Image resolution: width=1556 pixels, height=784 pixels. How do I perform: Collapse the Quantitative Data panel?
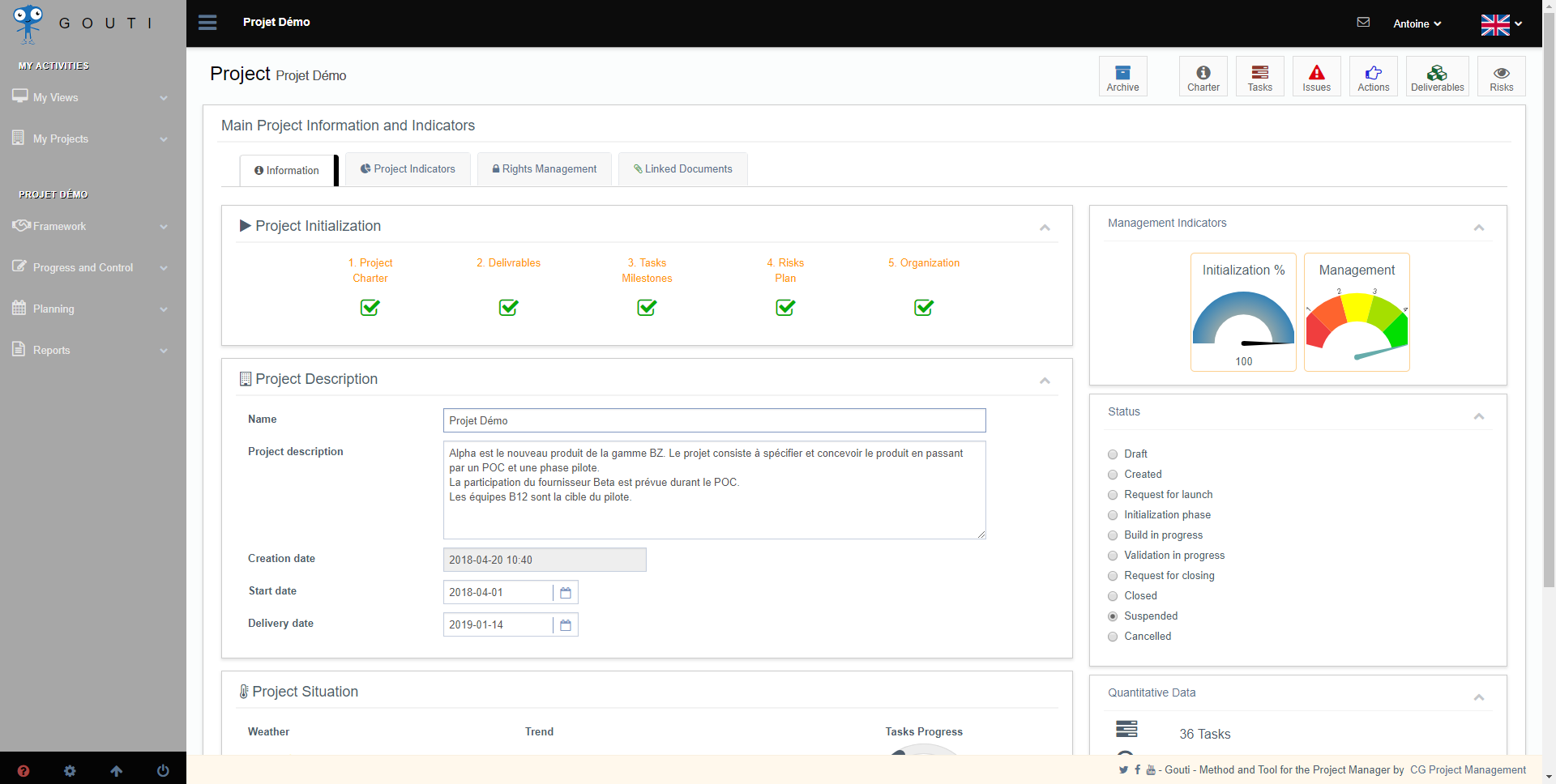pyautogui.click(x=1479, y=697)
